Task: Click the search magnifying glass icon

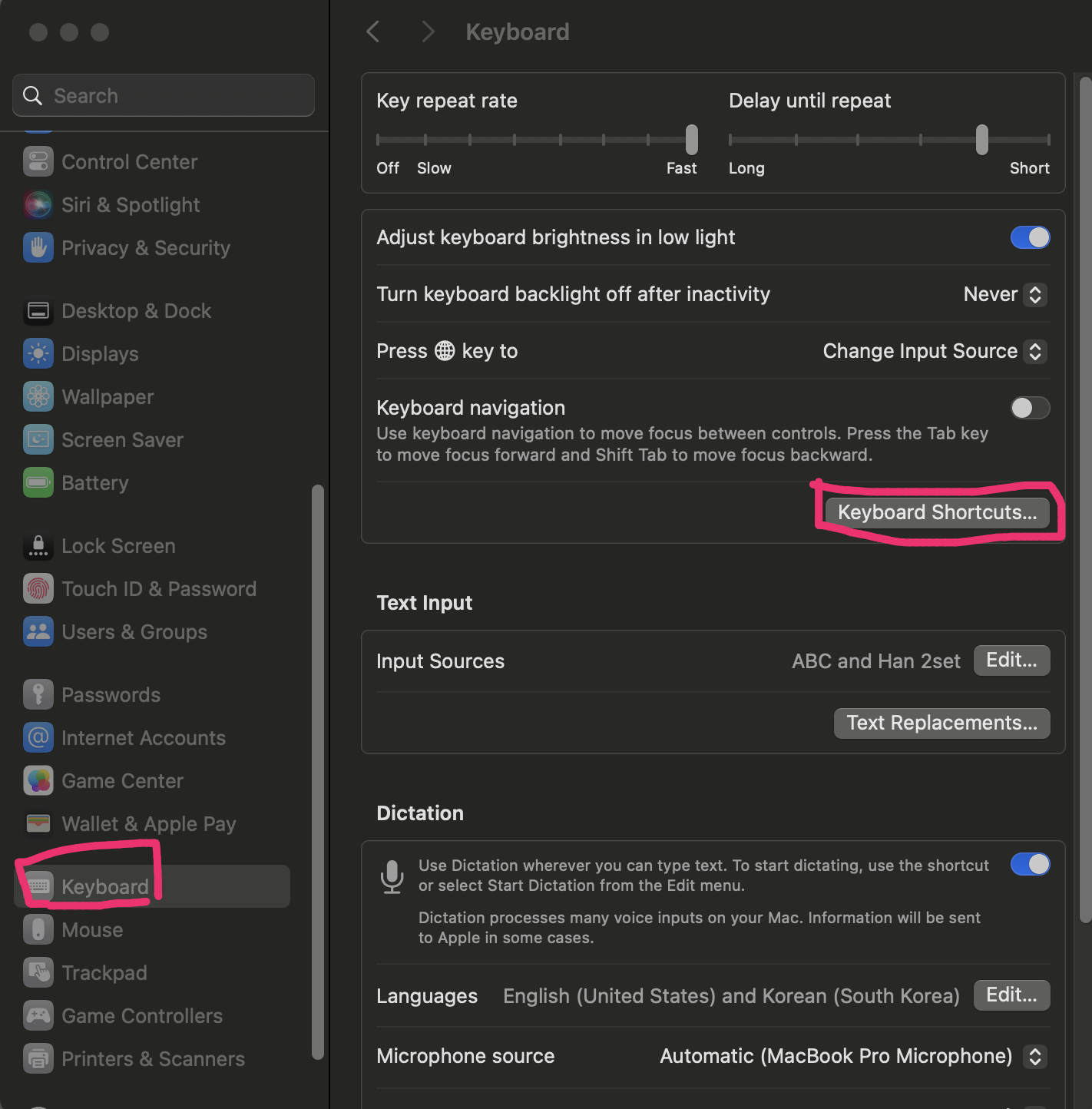Action: (32, 95)
